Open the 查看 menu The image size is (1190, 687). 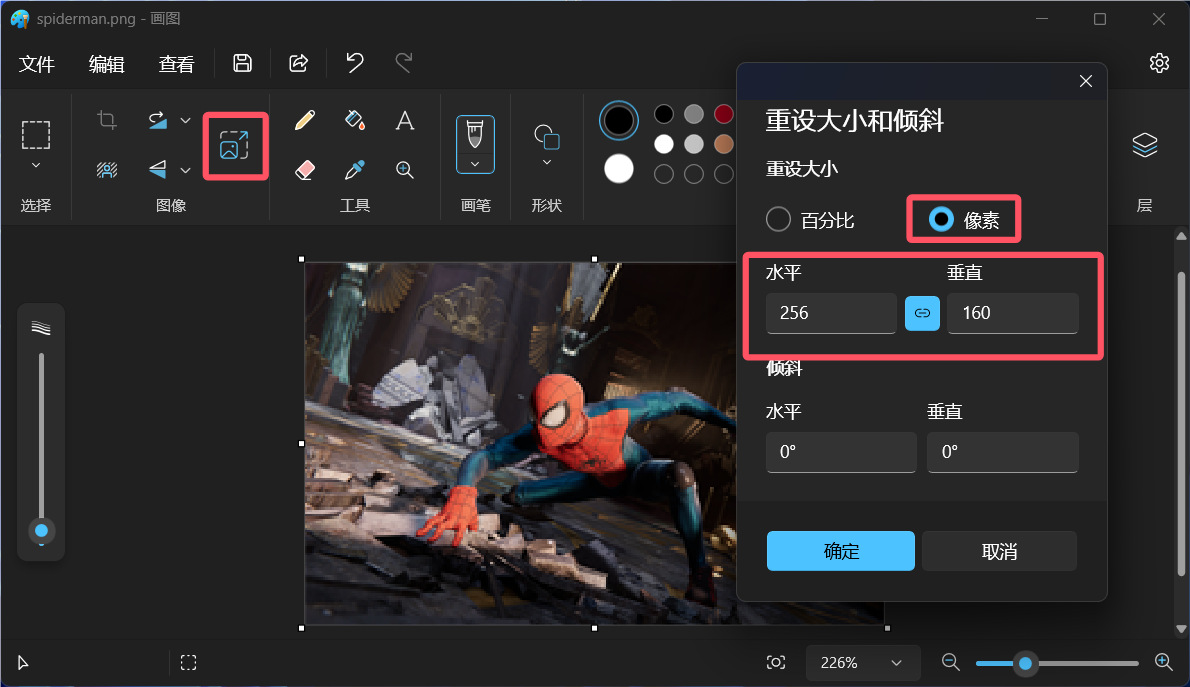176,64
